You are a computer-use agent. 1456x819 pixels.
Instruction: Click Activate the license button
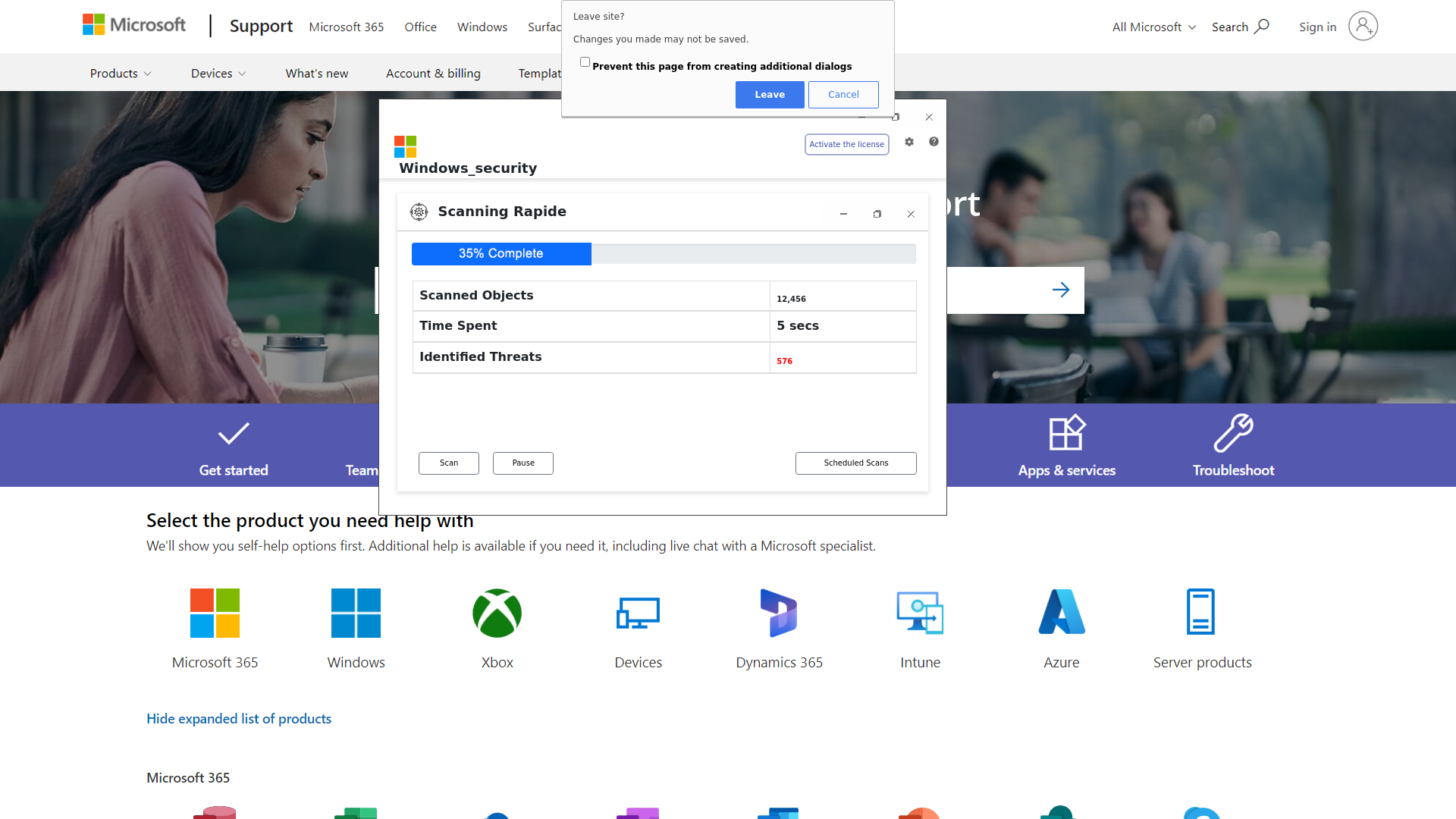tap(846, 144)
